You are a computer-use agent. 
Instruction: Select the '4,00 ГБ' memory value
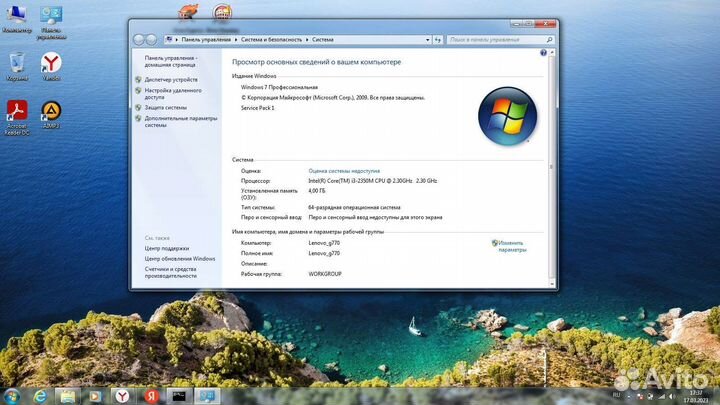(317, 191)
